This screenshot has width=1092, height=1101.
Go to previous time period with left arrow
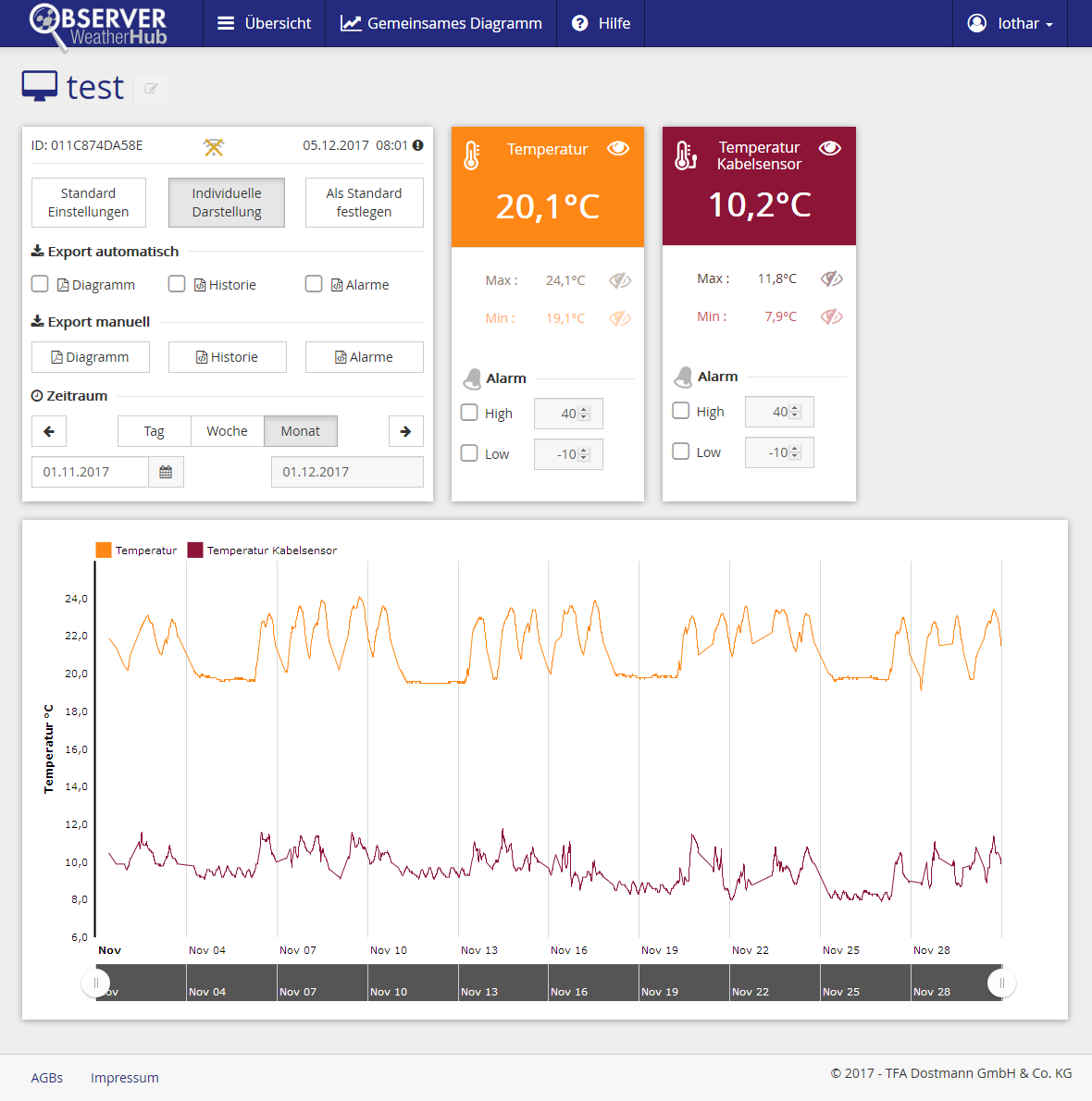pyautogui.click(x=49, y=431)
